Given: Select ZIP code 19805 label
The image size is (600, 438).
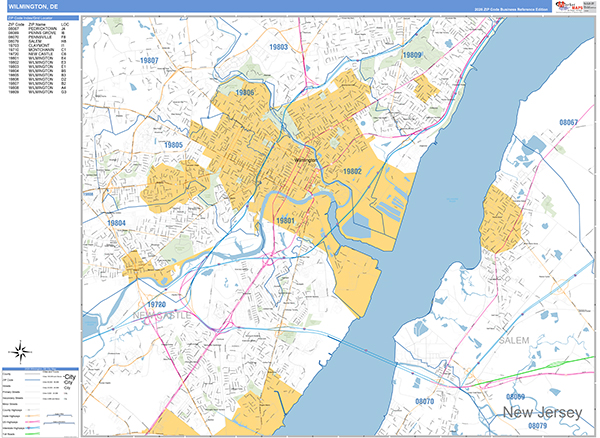Looking at the screenshot, I should (173, 145).
